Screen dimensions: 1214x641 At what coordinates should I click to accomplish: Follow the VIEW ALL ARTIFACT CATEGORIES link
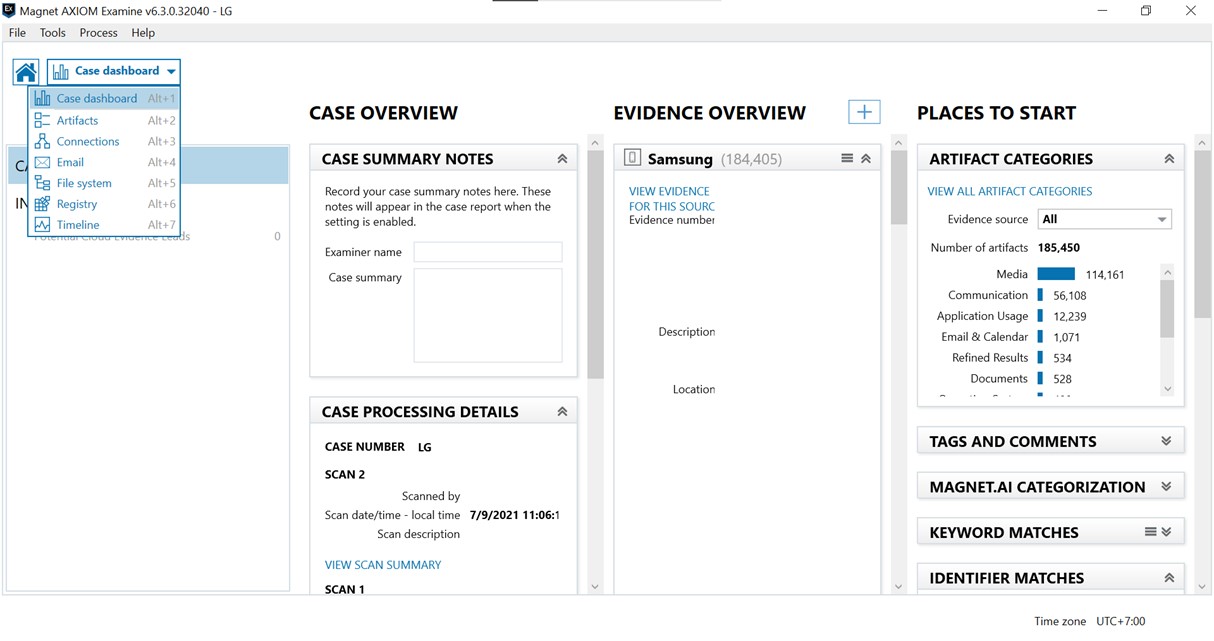pos(1009,191)
